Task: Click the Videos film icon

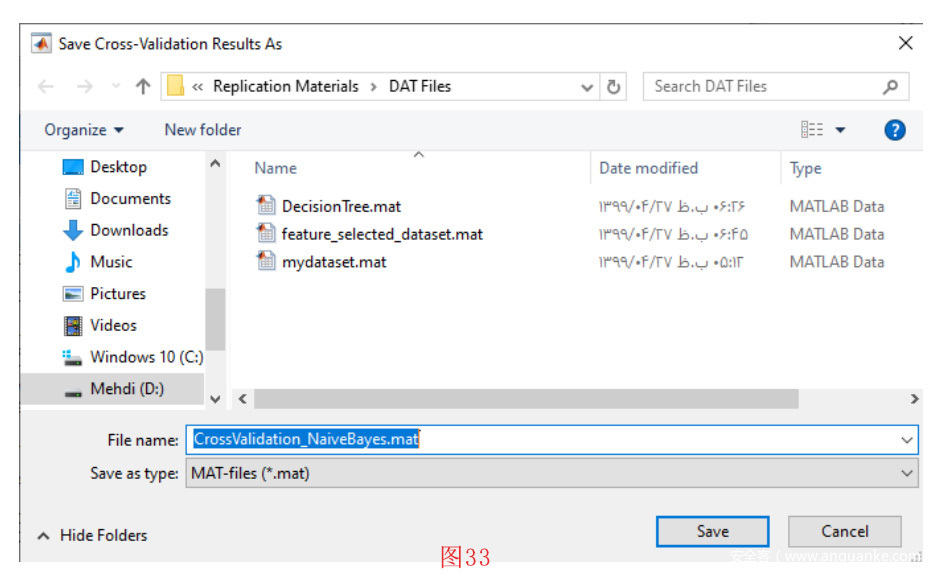Action: coord(73,326)
